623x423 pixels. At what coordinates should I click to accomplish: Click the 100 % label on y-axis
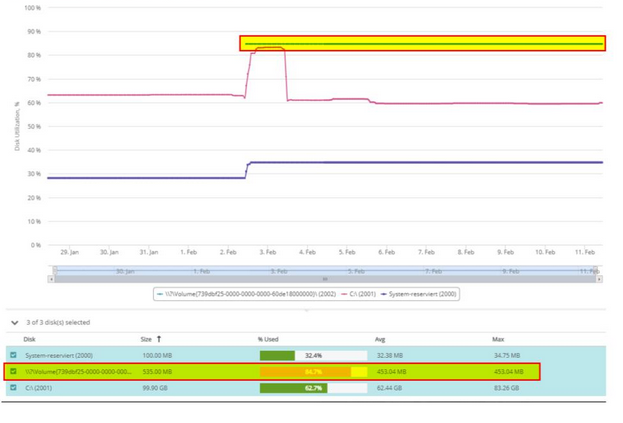[x=33, y=8]
